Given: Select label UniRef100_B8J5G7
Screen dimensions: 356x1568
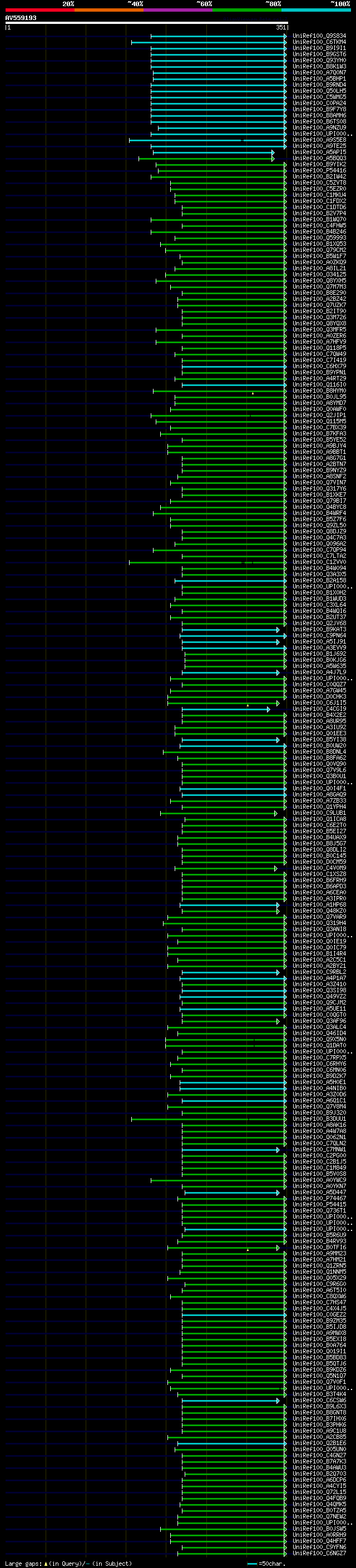Looking at the screenshot, I should point(319,844).
